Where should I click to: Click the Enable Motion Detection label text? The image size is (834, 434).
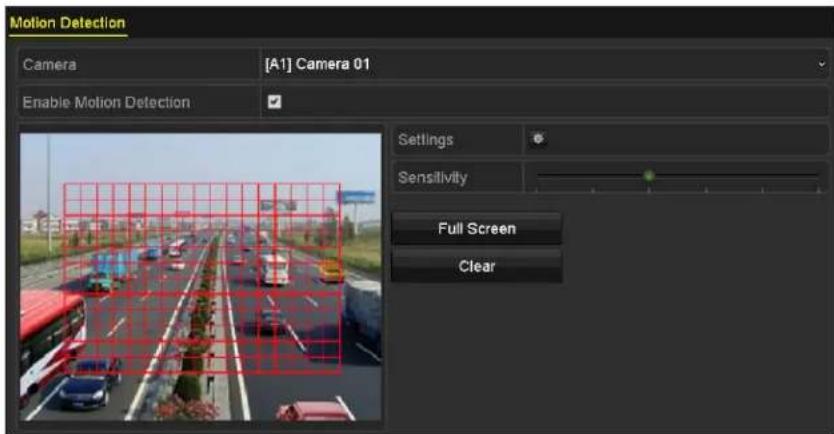[106, 102]
